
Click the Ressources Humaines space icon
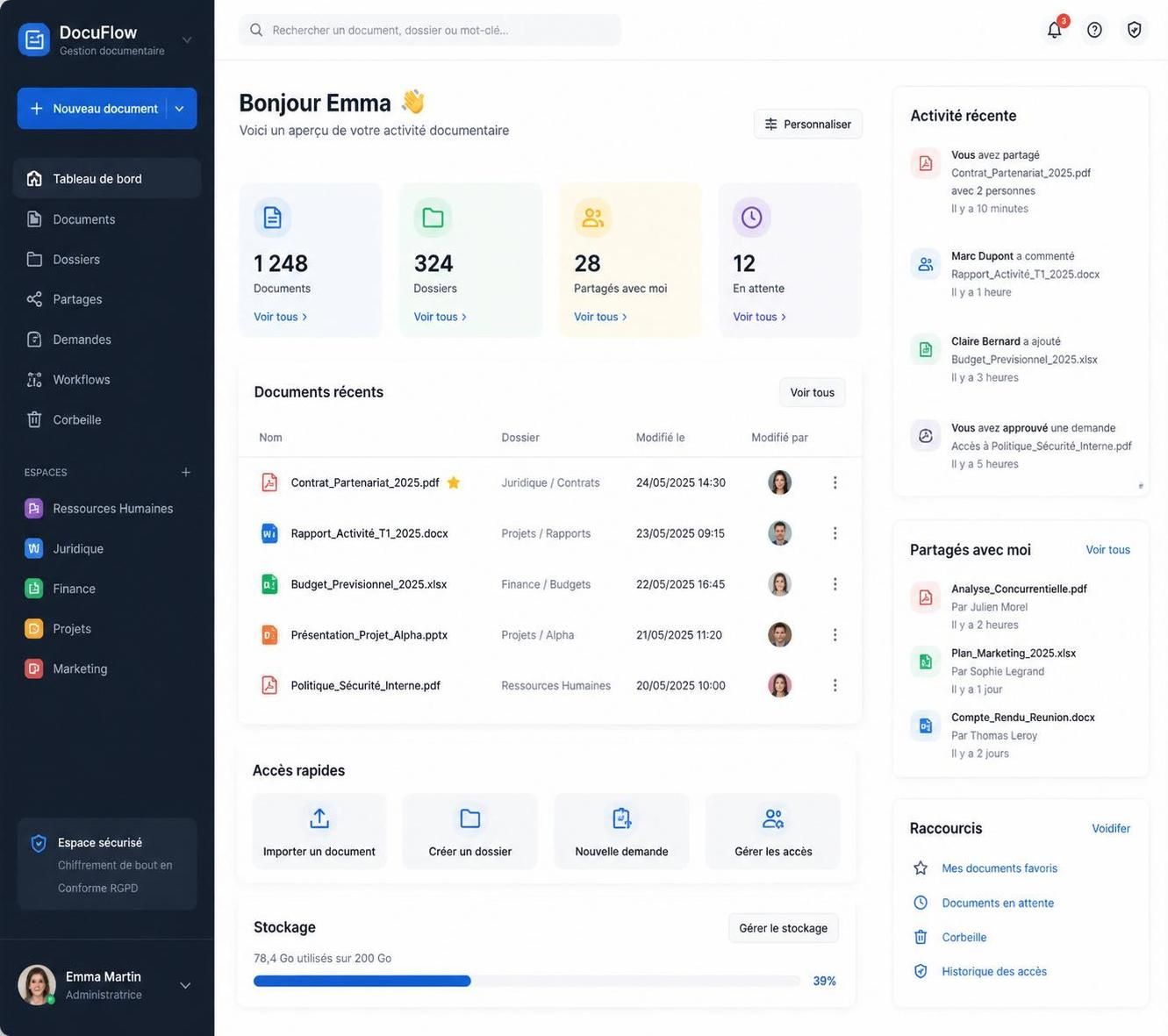(33, 508)
